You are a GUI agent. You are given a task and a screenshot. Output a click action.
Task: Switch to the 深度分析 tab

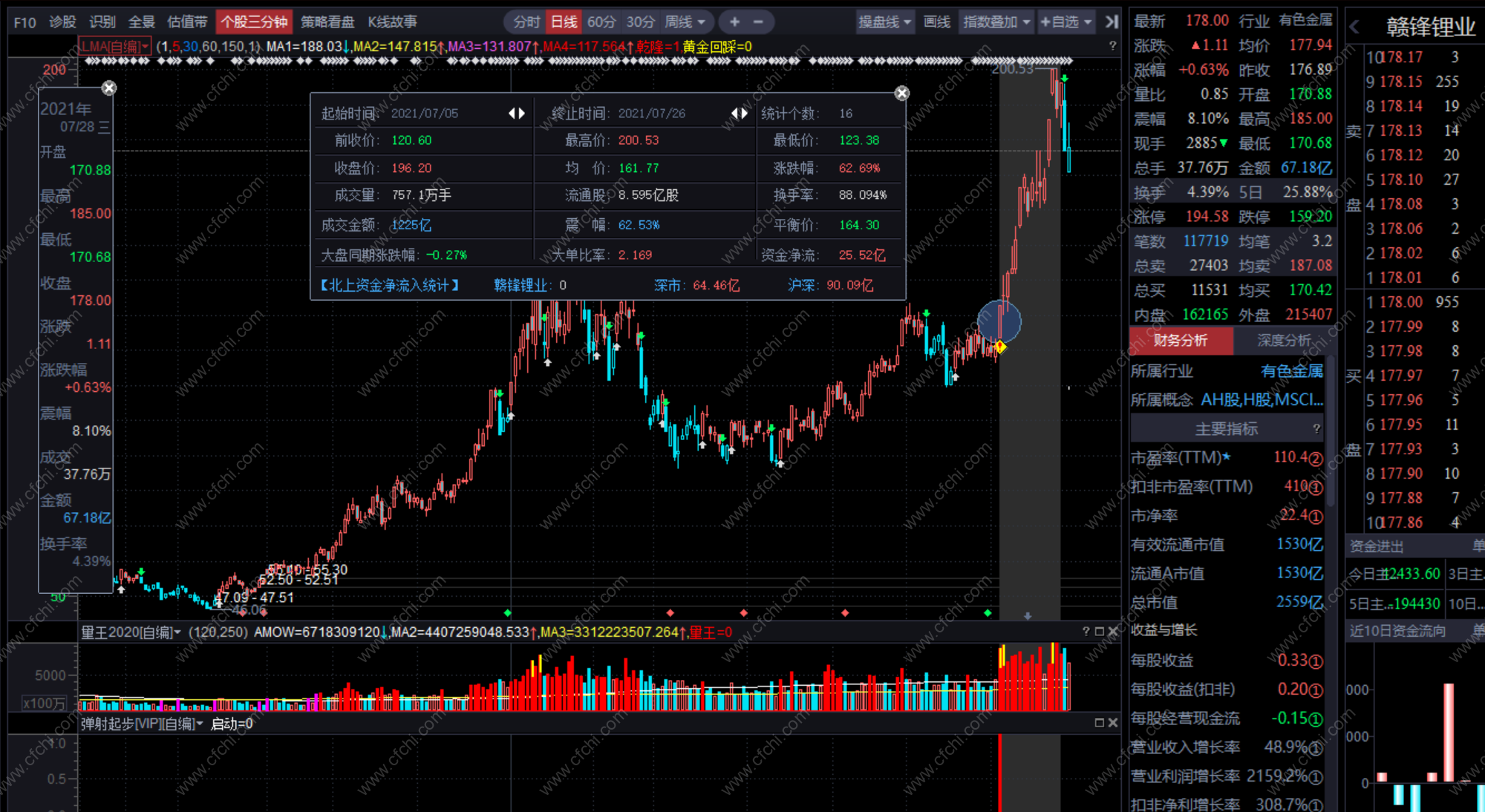pyautogui.click(x=1284, y=340)
